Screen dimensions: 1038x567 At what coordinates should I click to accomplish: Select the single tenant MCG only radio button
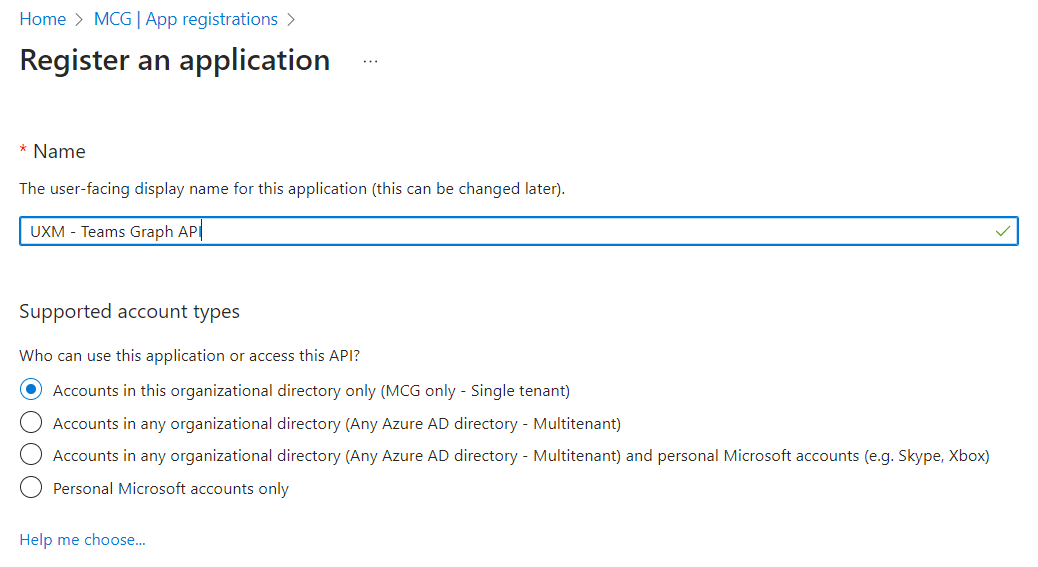tap(31, 390)
